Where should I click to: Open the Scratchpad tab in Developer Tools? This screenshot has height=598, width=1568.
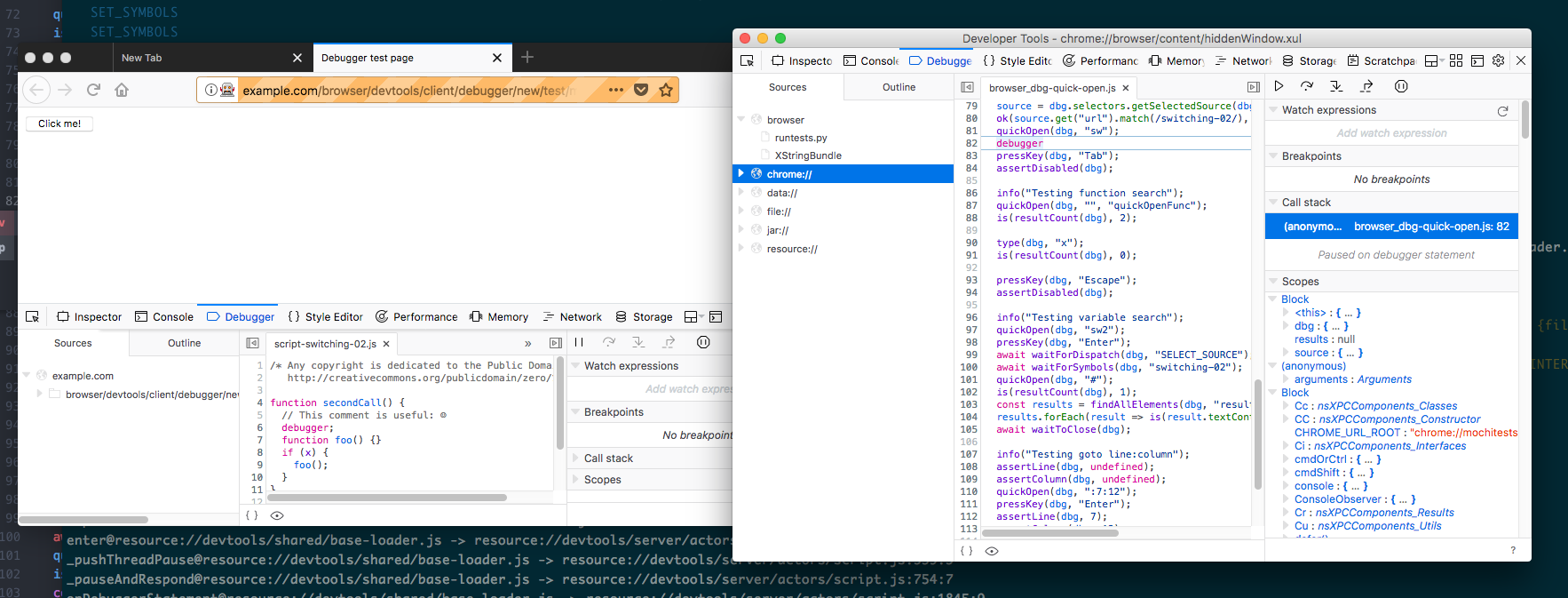coord(1382,60)
